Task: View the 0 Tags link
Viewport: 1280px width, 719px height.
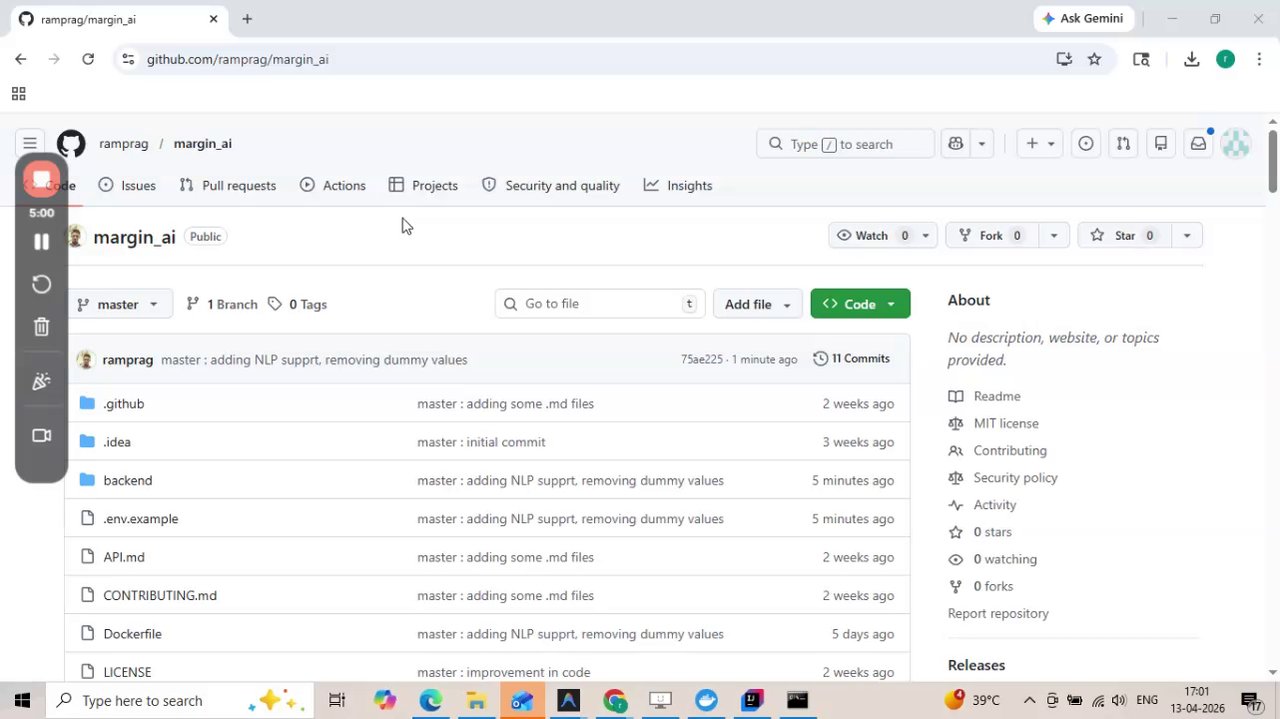Action: (x=298, y=304)
